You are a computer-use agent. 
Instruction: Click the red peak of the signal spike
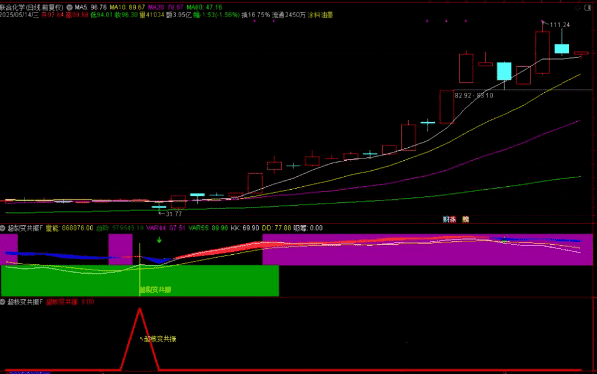tap(140, 309)
